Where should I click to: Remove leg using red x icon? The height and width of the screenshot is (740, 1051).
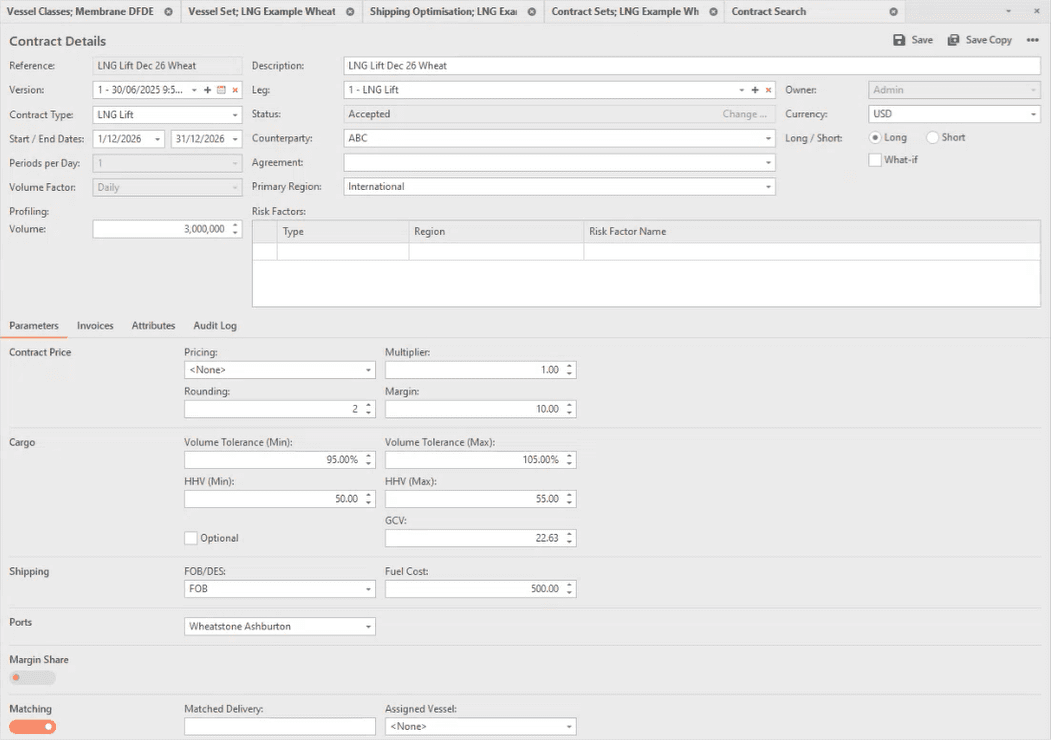(768, 90)
